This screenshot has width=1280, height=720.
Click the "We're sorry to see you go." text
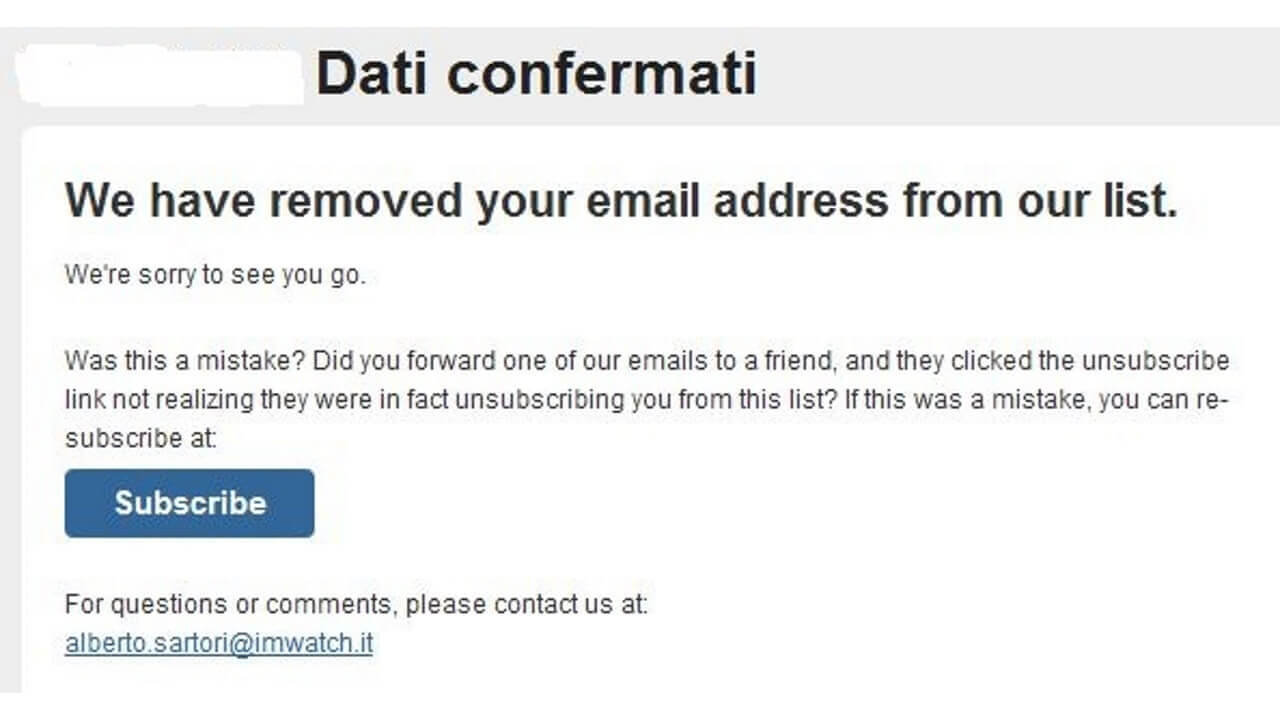(215, 275)
